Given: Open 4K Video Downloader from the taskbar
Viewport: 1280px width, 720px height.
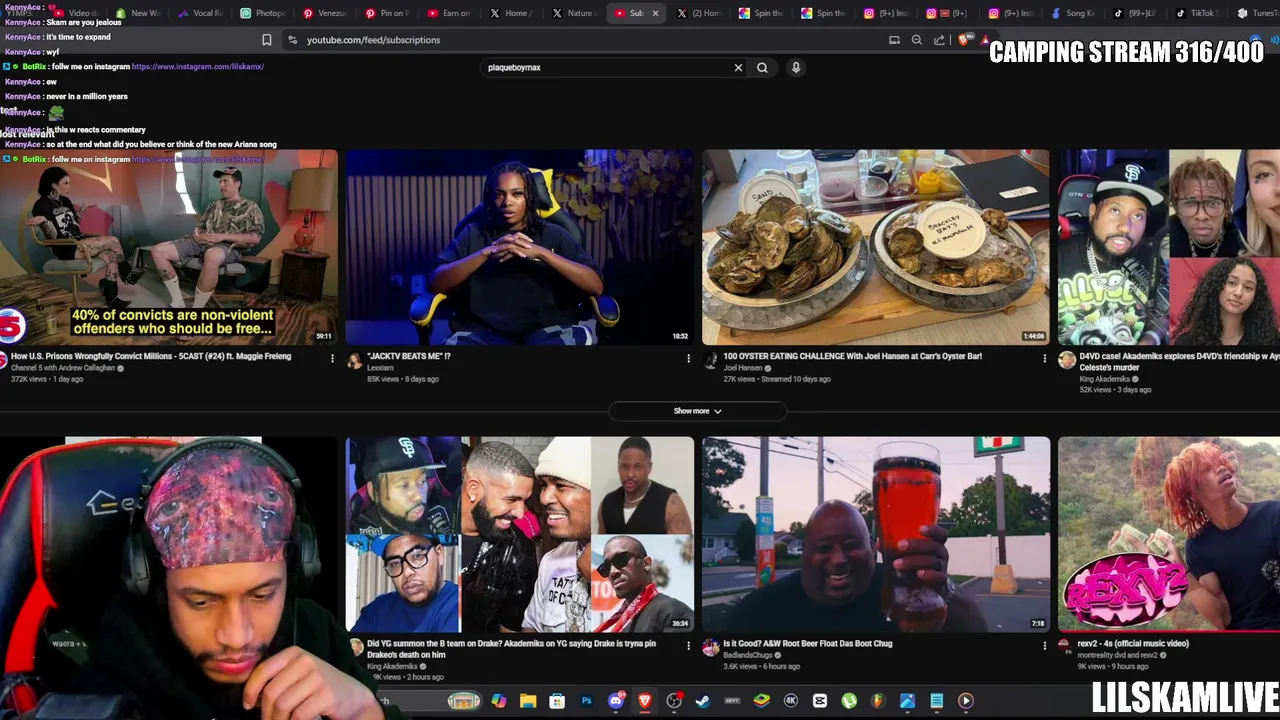Looking at the screenshot, I should coord(791,701).
